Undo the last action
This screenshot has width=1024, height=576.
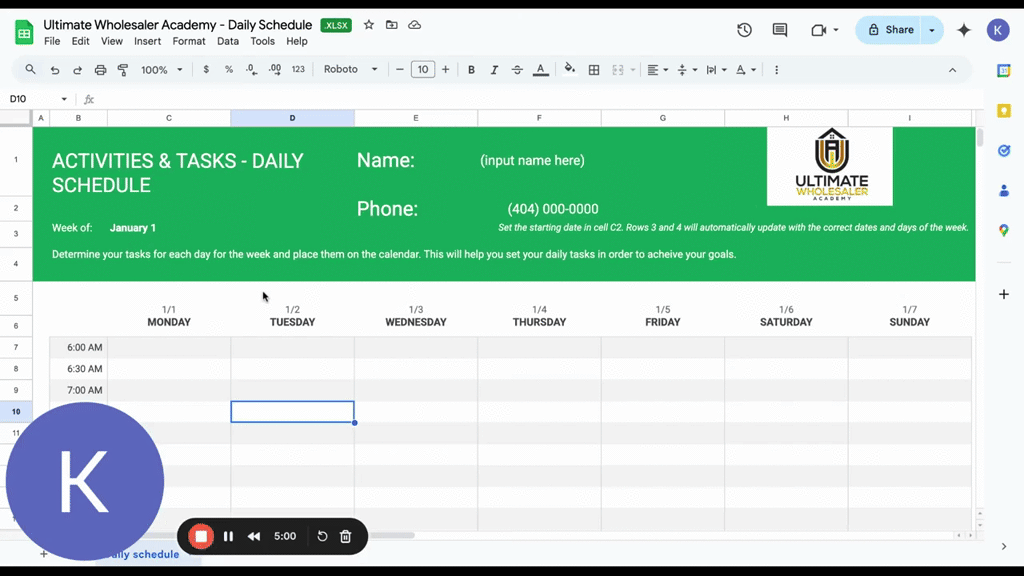[x=55, y=70]
